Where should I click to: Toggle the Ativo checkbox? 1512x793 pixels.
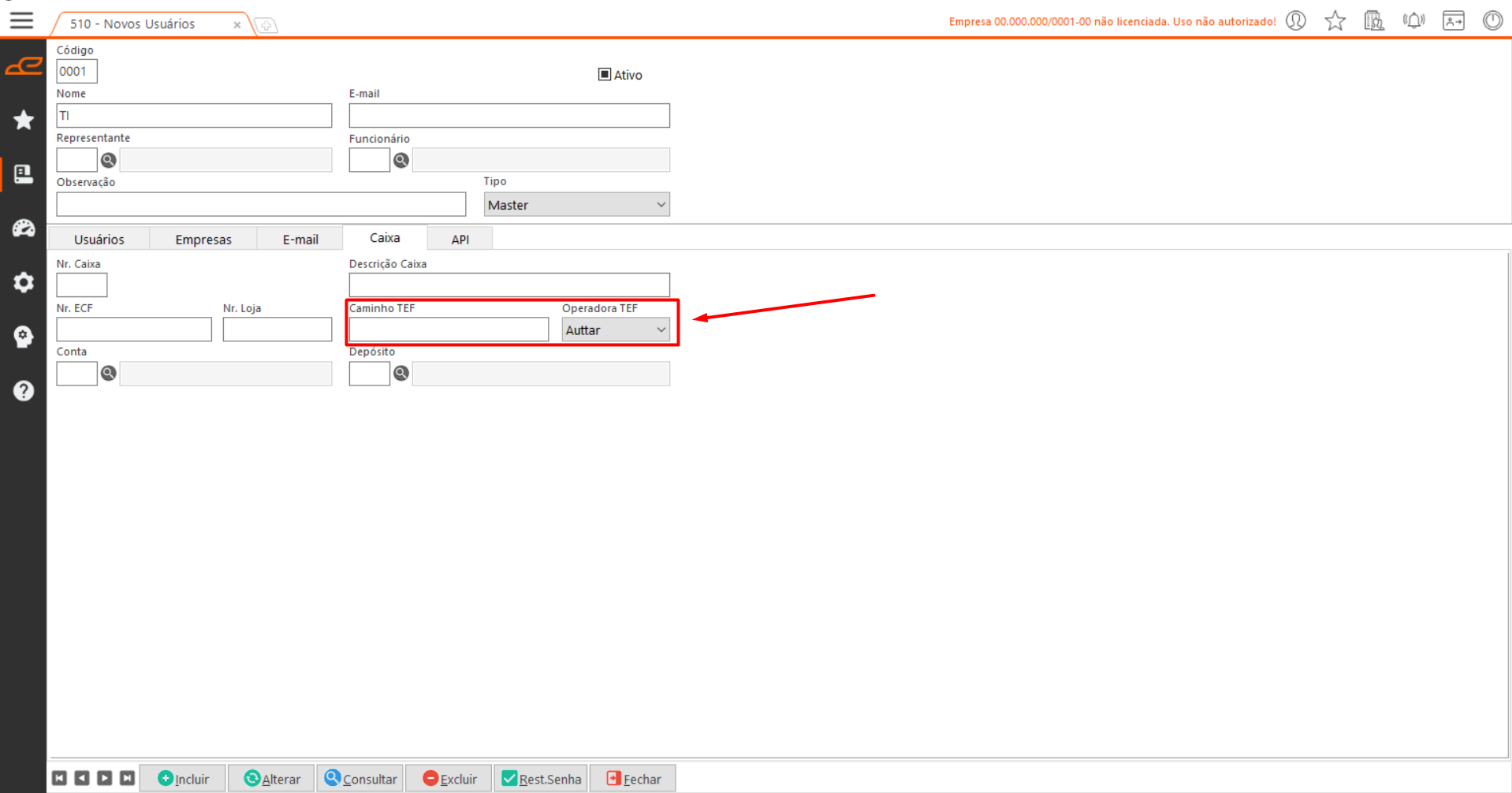[x=605, y=74]
